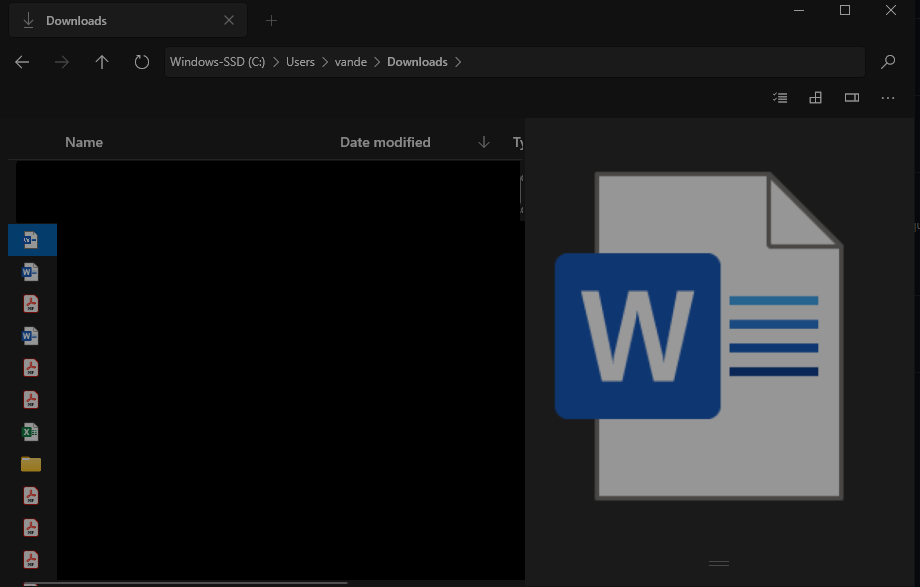This screenshot has height=587, width=920.
Task: Open a new tab with the plus button
Action: tap(270, 20)
